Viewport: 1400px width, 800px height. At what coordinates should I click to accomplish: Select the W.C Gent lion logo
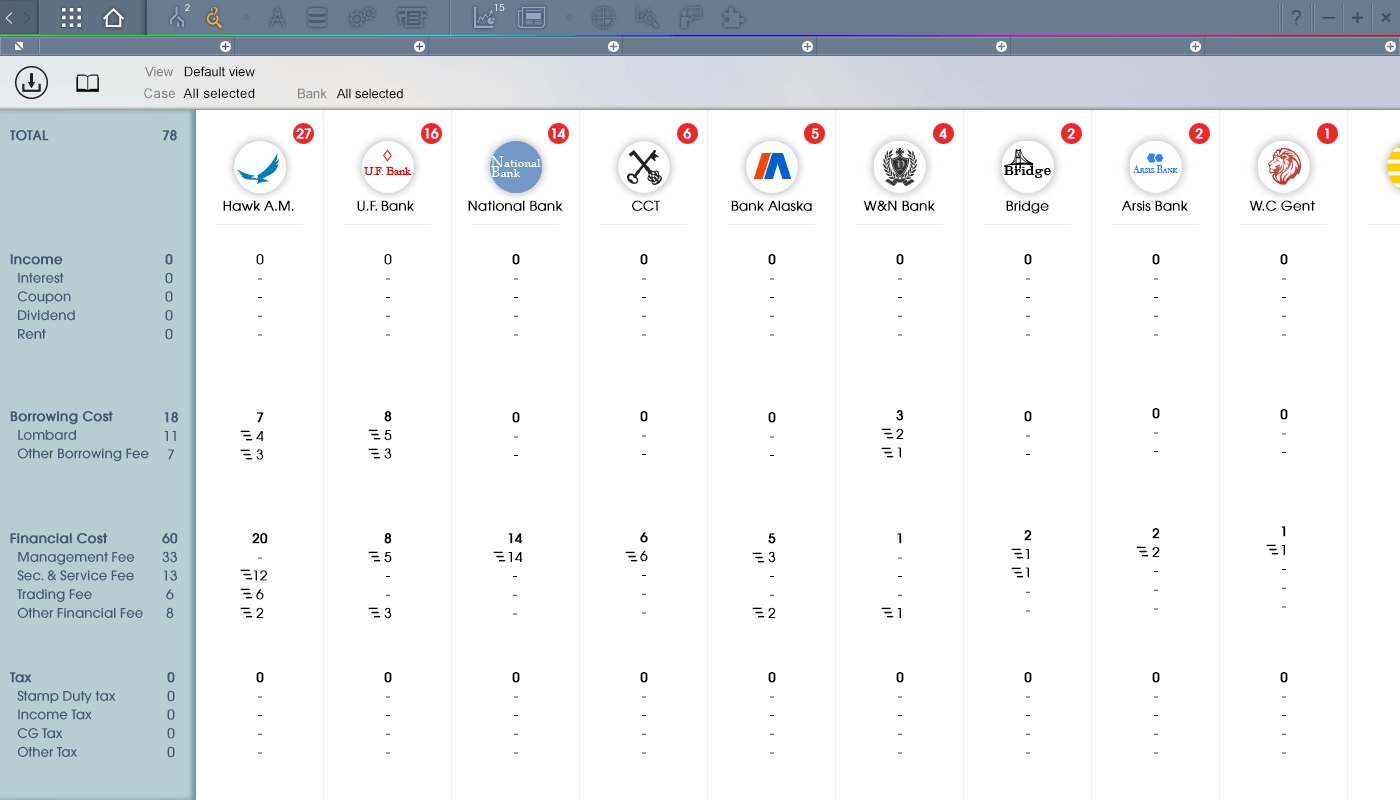tap(1284, 166)
